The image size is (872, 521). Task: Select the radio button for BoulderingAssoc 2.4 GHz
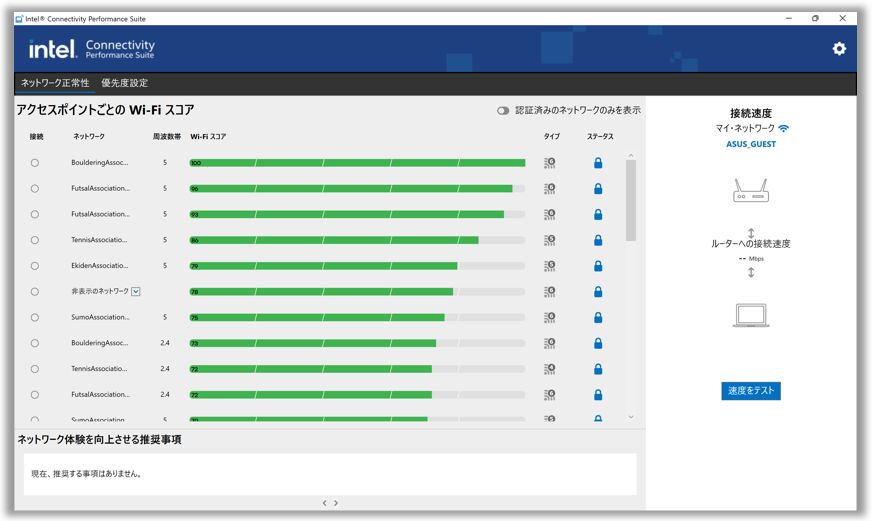click(34, 343)
